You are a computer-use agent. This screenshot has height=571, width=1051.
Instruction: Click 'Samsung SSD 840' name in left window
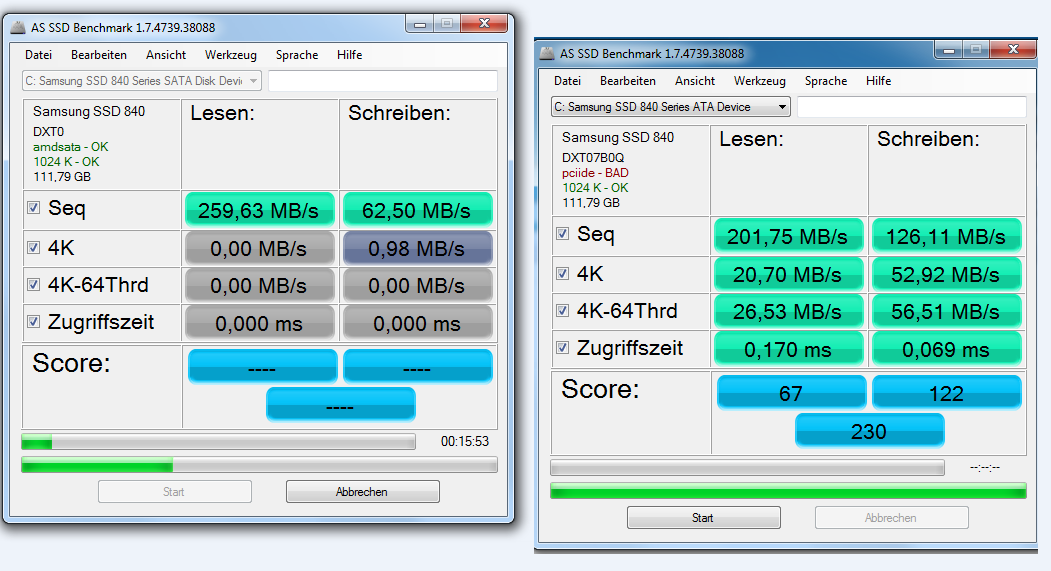(89, 112)
